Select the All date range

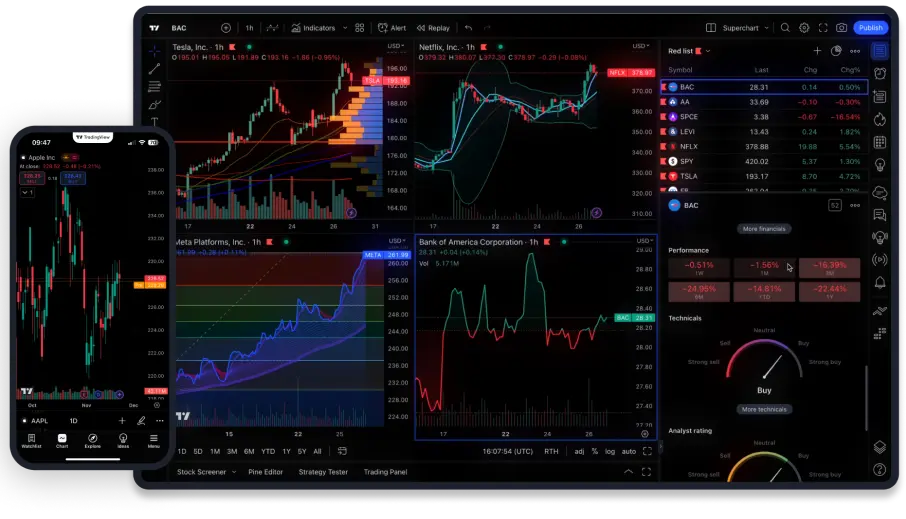[317, 451]
